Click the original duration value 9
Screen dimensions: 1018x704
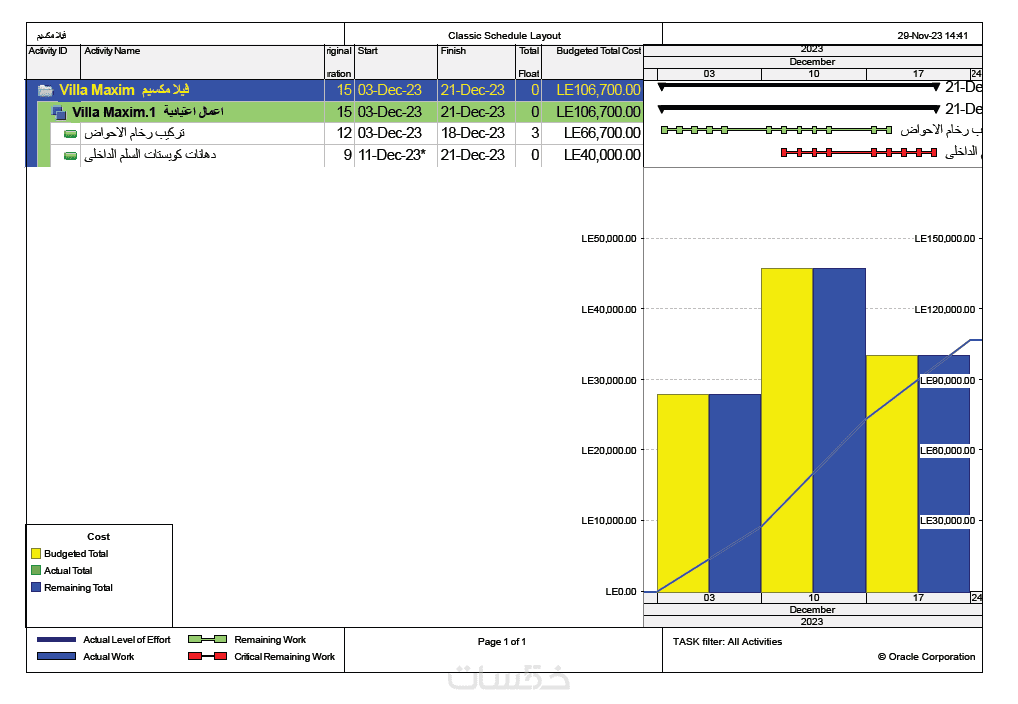pyautogui.click(x=348, y=155)
